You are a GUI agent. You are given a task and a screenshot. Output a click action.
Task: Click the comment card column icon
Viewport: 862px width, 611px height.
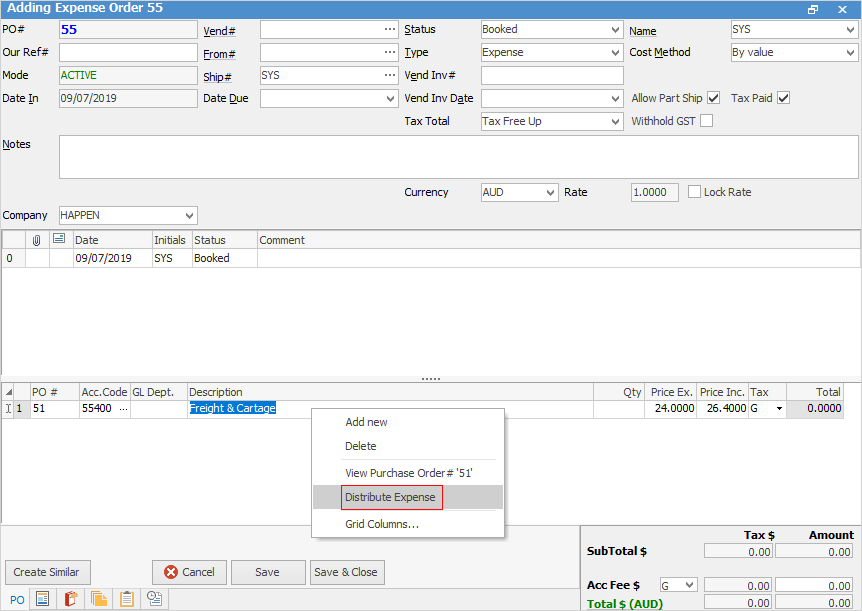(x=59, y=240)
